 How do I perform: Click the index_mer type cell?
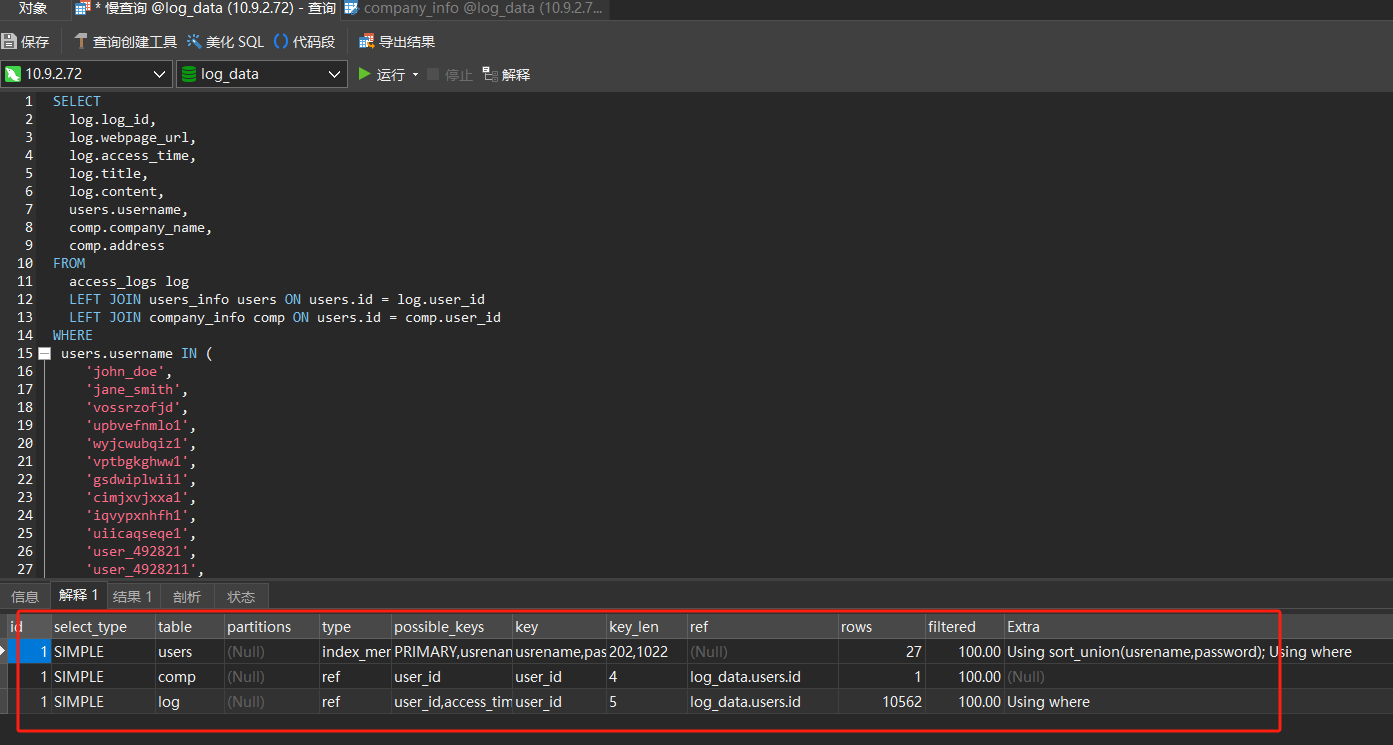tap(355, 652)
